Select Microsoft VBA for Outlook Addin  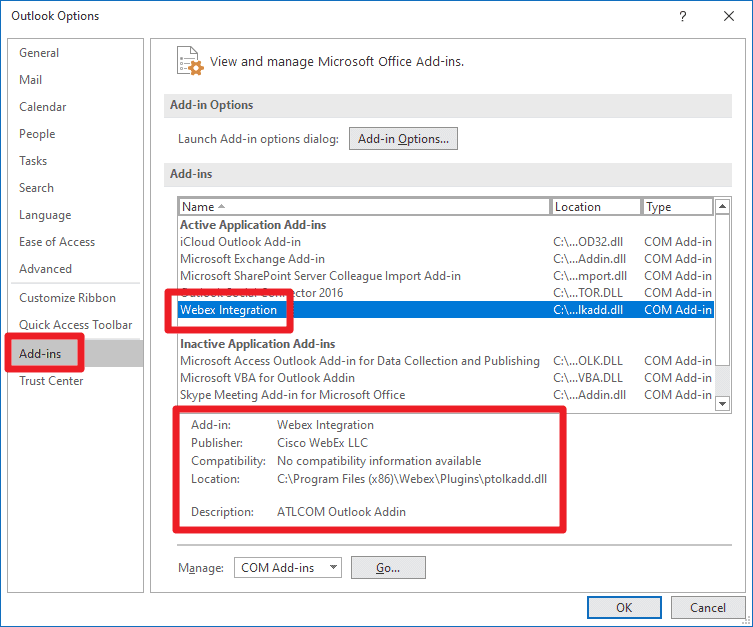(x=446, y=378)
